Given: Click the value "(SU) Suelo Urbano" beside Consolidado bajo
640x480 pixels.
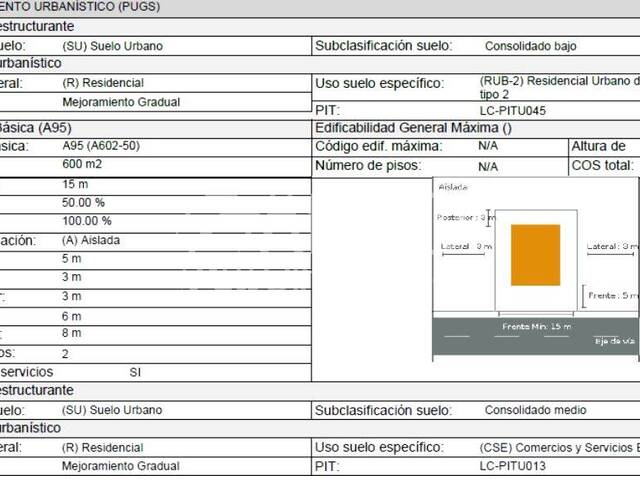Looking at the screenshot, I should [x=113, y=46].
